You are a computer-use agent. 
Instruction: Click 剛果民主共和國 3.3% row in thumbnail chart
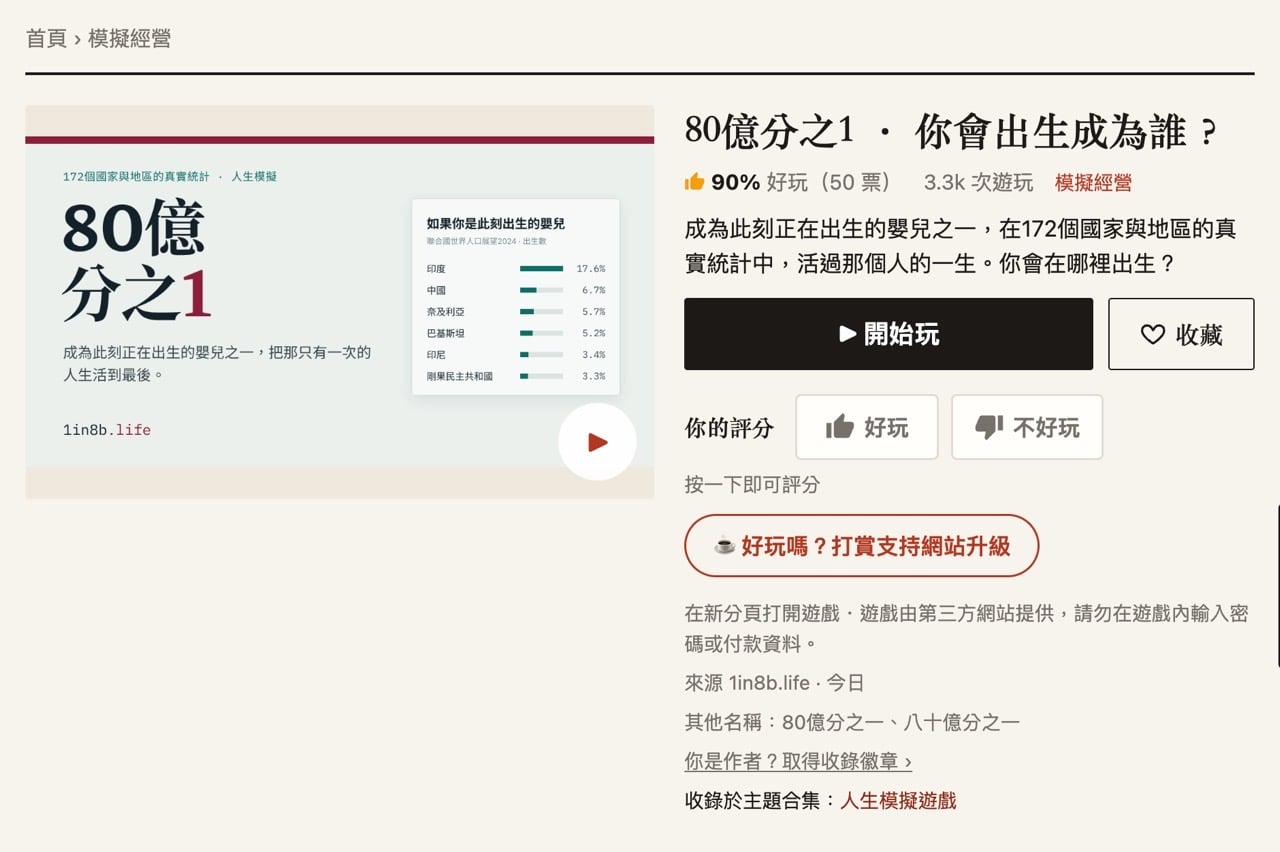516,376
